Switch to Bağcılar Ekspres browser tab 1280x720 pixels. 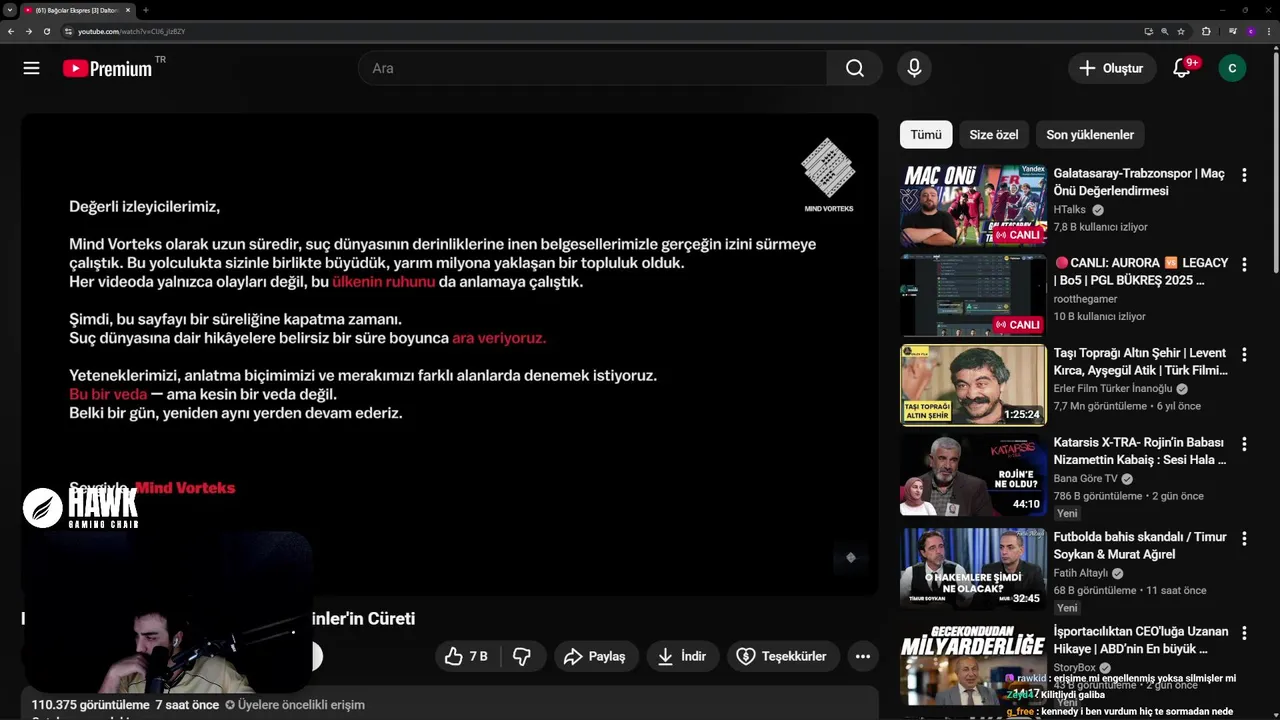point(76,10)
